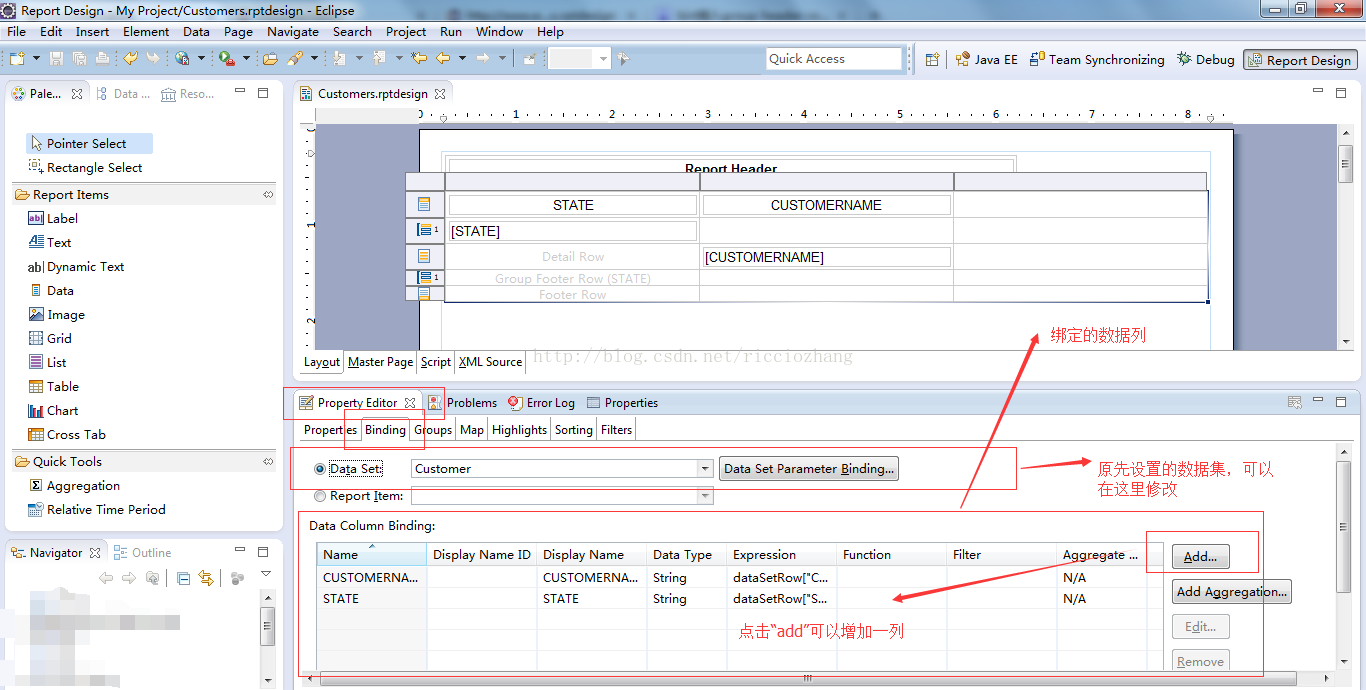This screenshot has width=1366, height=690.
Task: Open the Navigate menu
Action: [x=293, y=31]
